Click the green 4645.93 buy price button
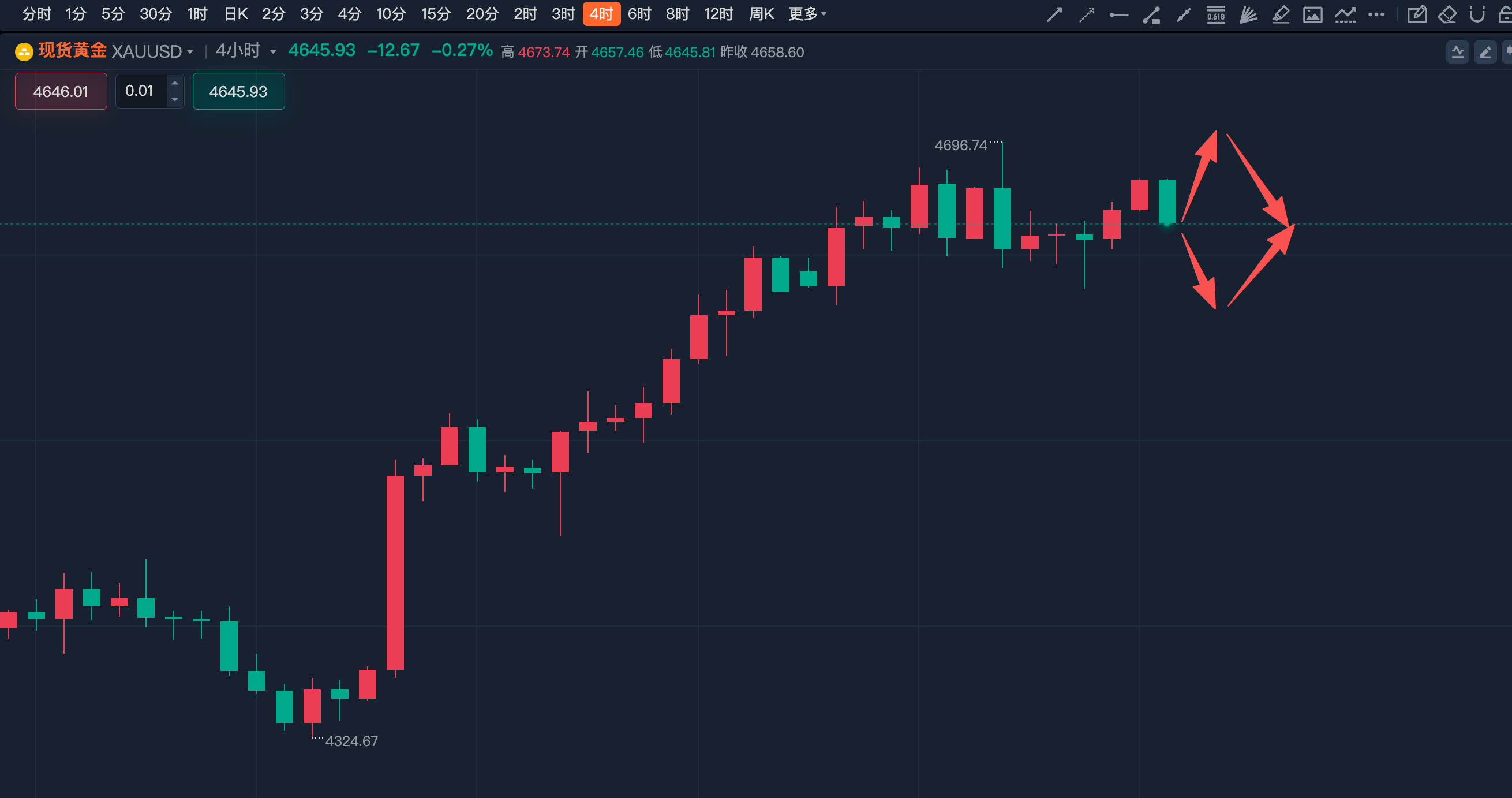 [x=238, y=91]
